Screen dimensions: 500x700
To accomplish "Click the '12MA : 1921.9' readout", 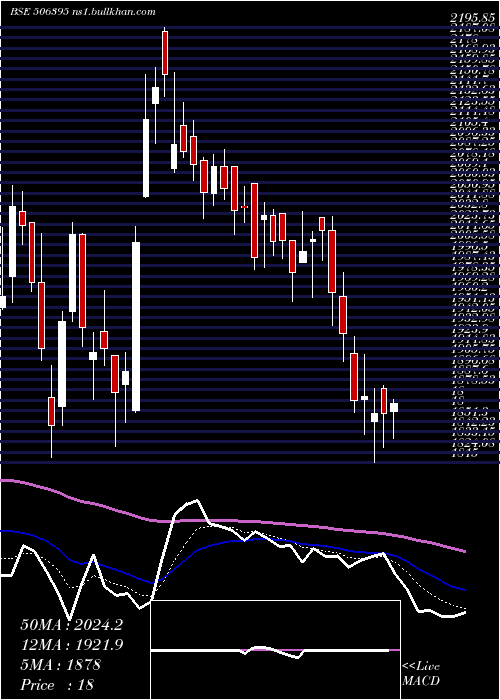I will click(72, 645).
